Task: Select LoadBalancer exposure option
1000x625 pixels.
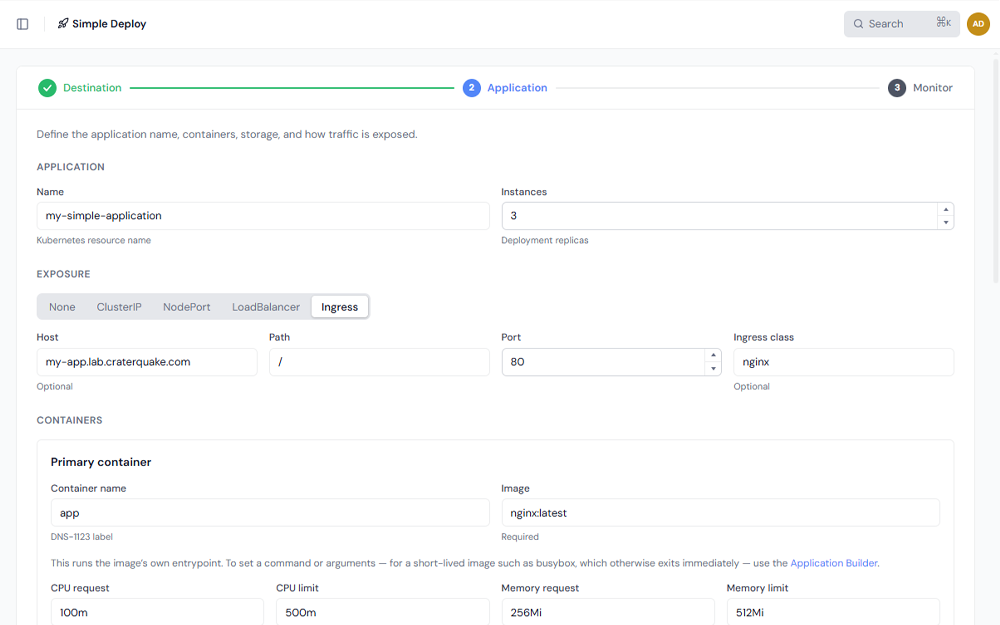Action: 266,307
